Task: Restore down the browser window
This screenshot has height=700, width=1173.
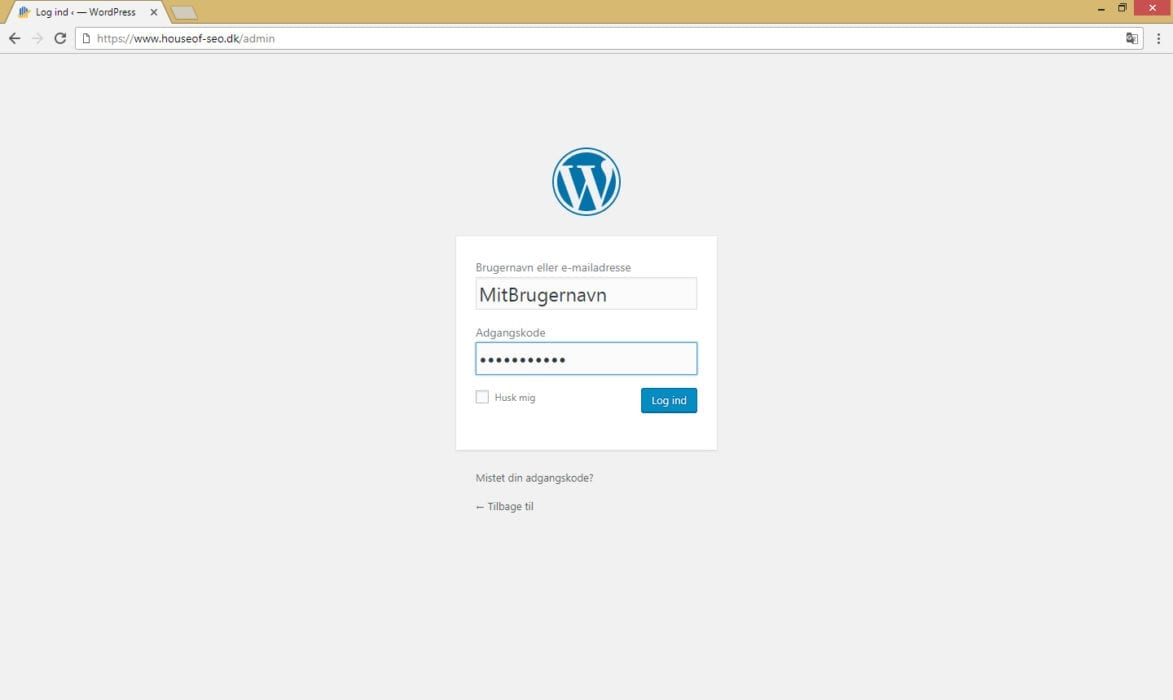Action: [x=1122, y=8]
